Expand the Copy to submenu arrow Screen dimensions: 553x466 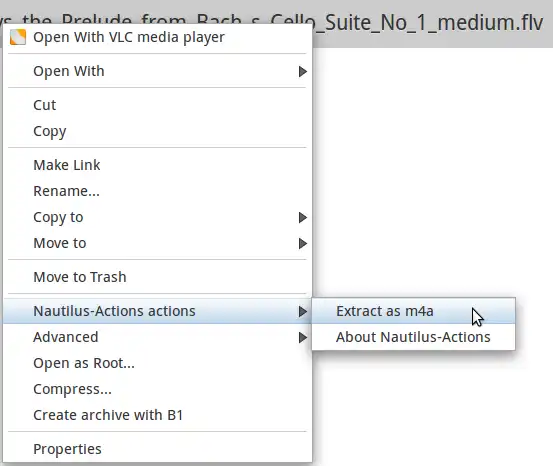303,218
